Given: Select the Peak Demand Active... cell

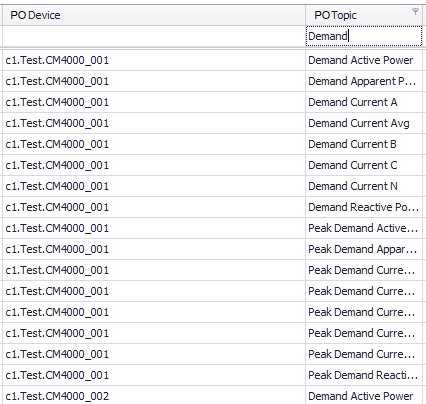Looking at the screenshot, I should coord(364,228).
